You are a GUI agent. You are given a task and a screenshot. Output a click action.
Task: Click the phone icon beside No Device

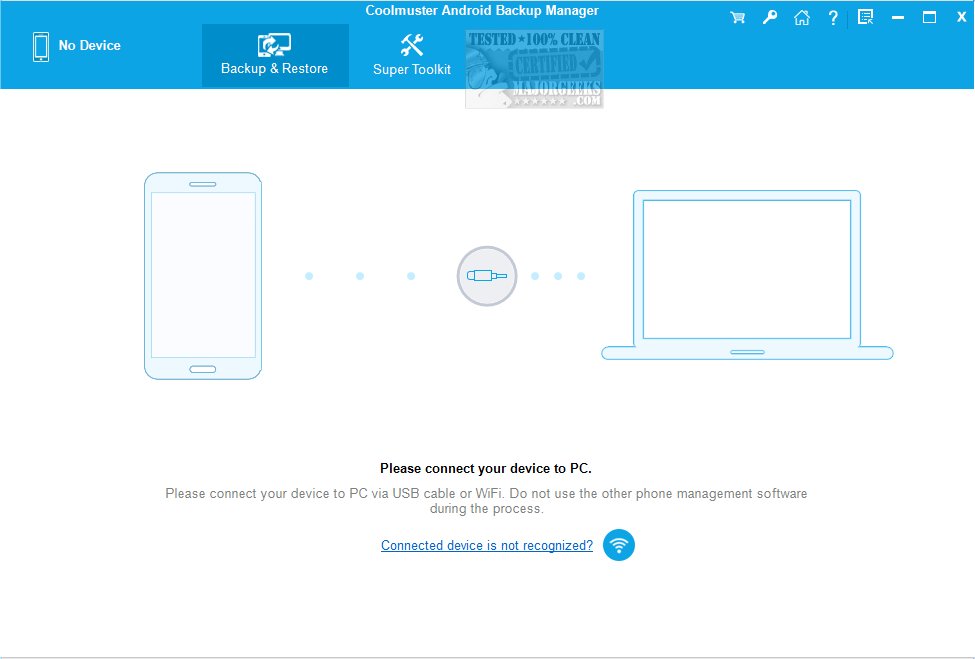(x=41, y=47)
